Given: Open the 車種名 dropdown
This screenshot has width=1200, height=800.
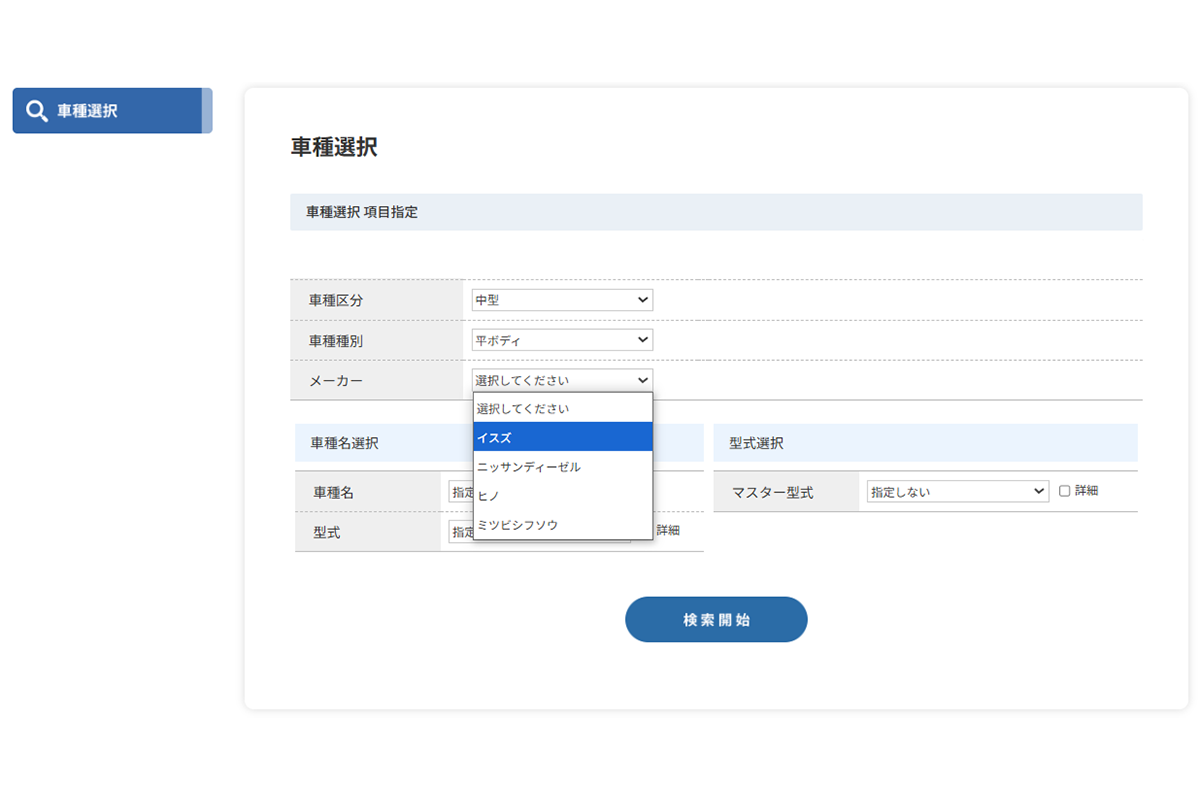Looking at the screenshot, I should 460,492.
